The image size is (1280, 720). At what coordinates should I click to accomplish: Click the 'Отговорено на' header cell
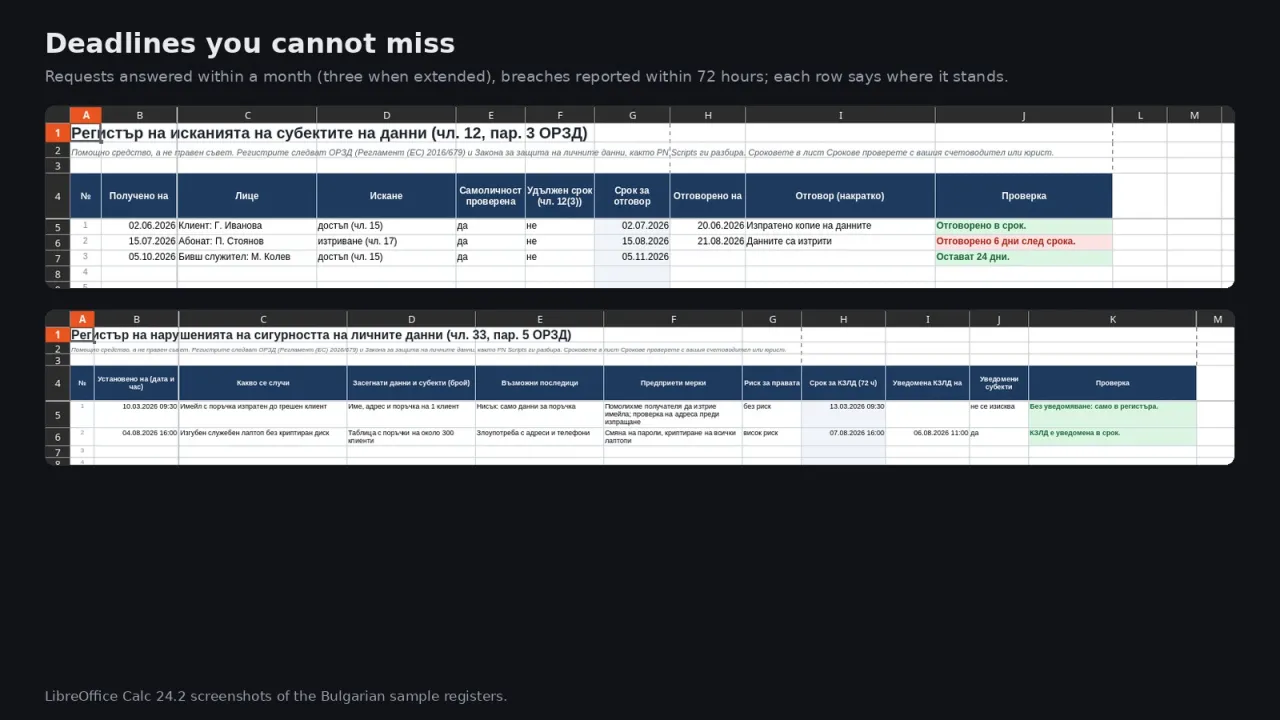[708, 196]
